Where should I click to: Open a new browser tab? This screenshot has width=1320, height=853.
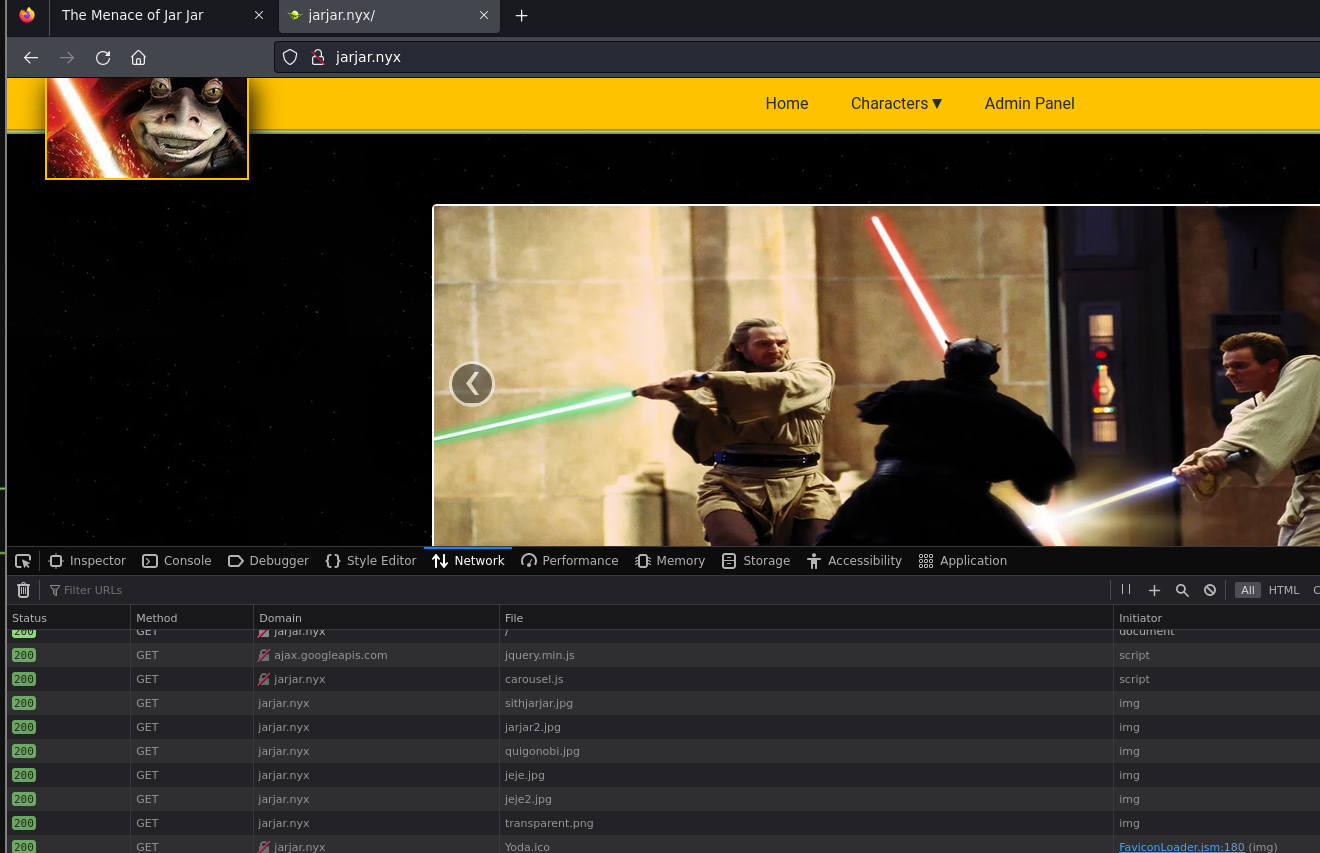(x=521, y=15)
